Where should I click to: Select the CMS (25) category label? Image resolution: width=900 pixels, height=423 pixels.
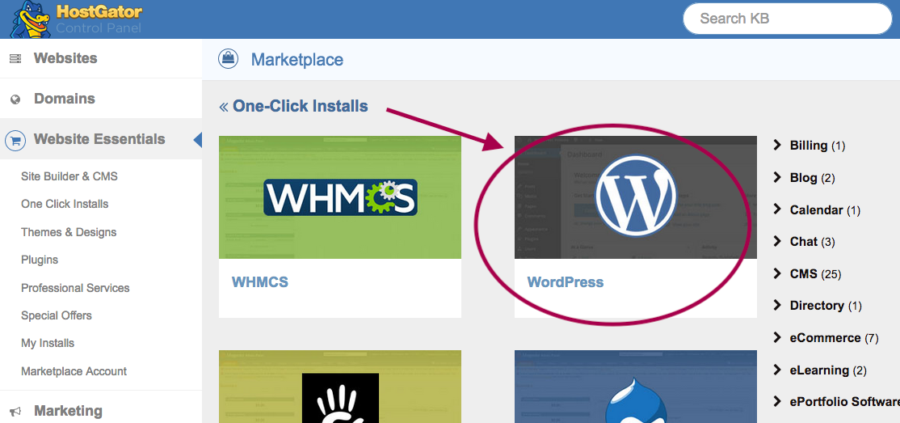point(815,274)
